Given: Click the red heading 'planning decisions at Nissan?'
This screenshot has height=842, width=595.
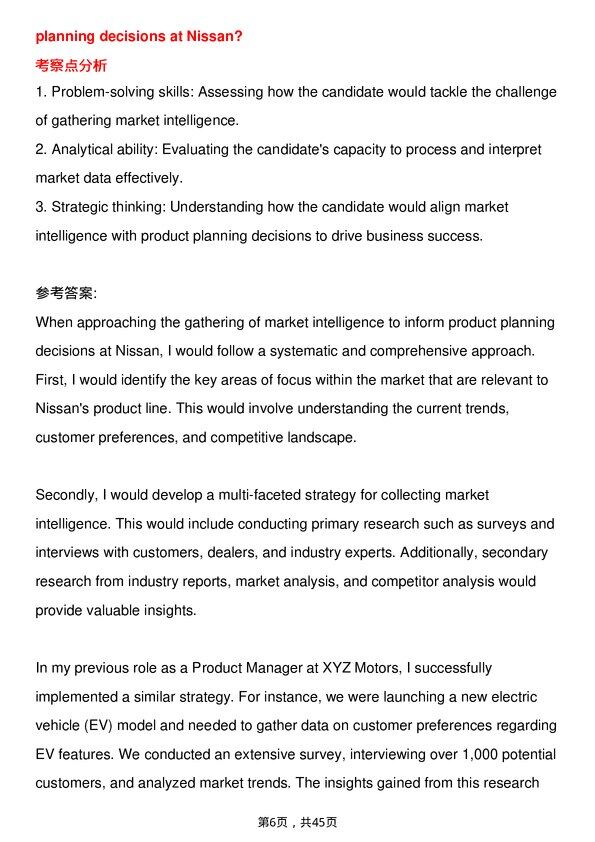Looking at the screenshot, I should 139,37.
